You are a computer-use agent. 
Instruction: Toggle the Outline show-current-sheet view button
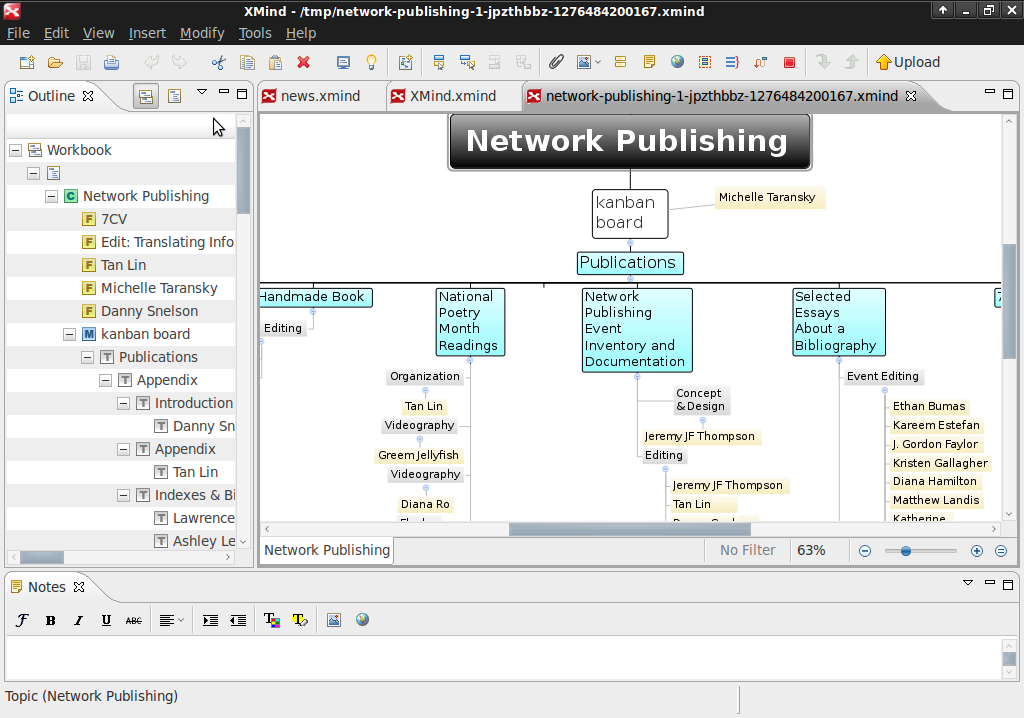point(174,97)
